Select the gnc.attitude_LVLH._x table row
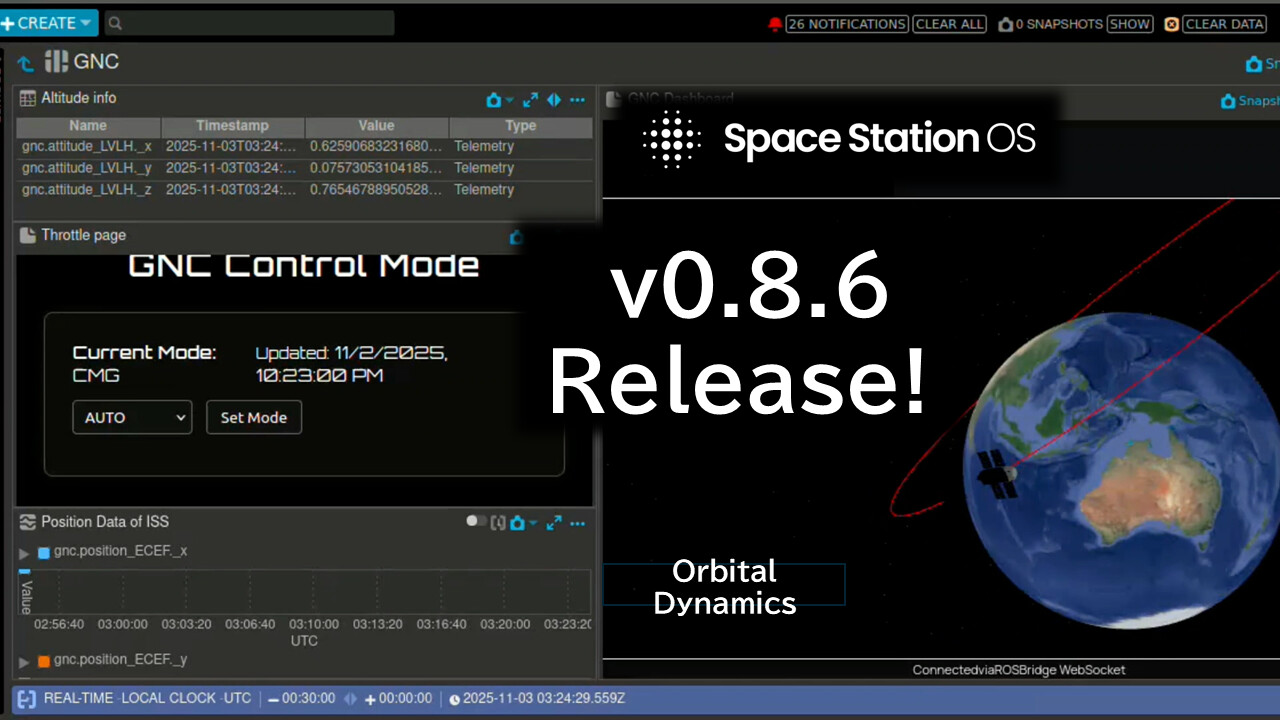 [x=305, y=146]
